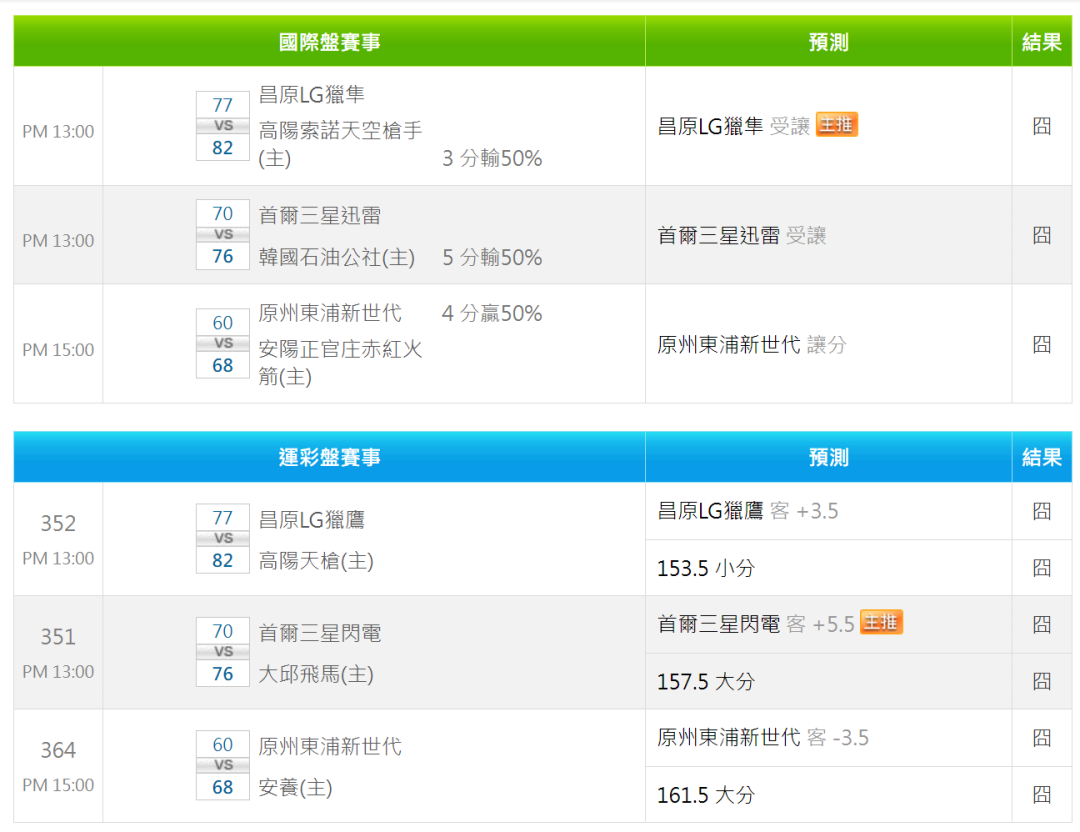
Task: Click team name 韓國石油公社(主)
Action: (x=337, y=258)
